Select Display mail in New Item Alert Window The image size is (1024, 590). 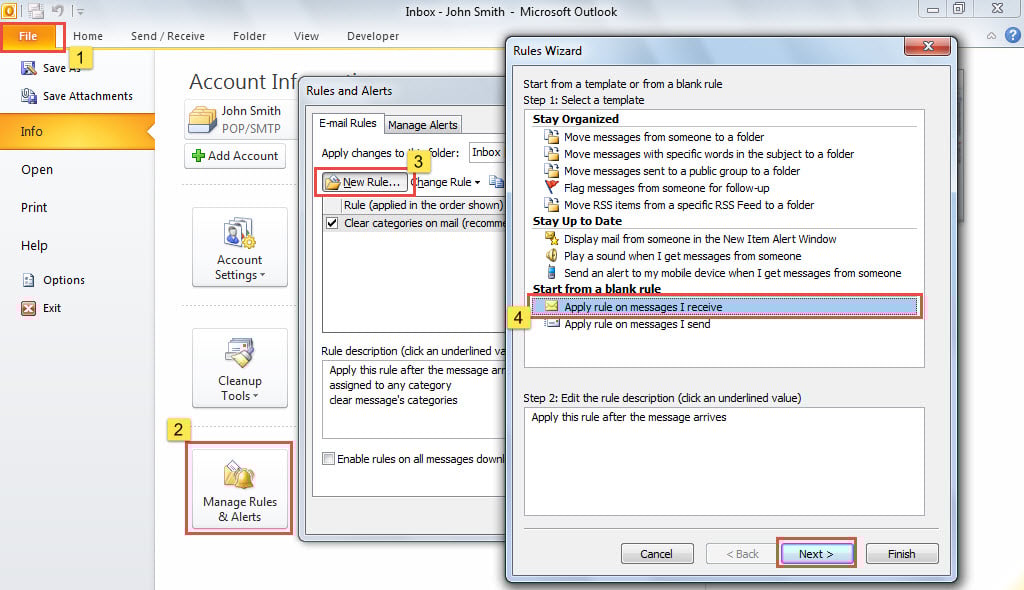(700, 238)
